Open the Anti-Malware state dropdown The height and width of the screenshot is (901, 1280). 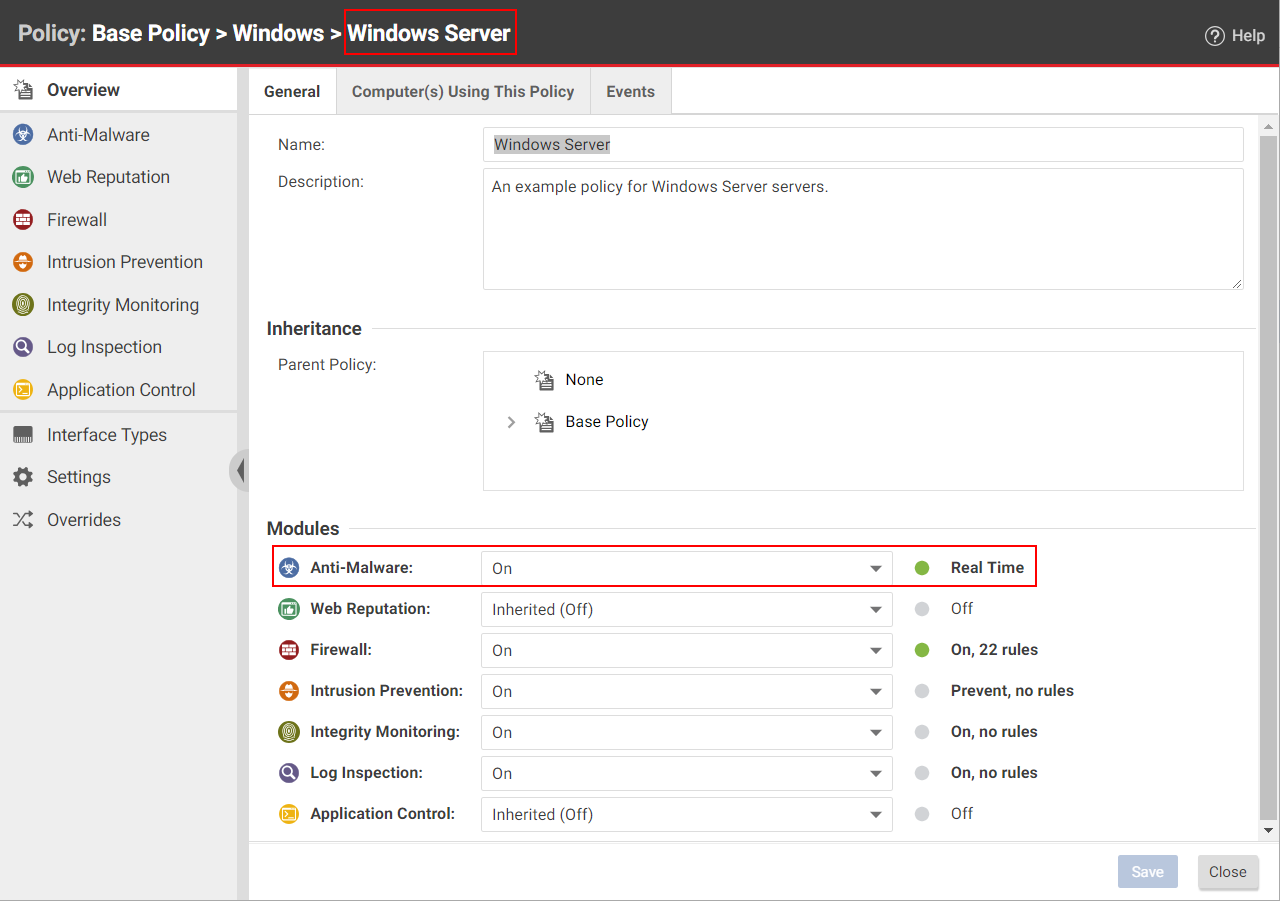(686, 567)
